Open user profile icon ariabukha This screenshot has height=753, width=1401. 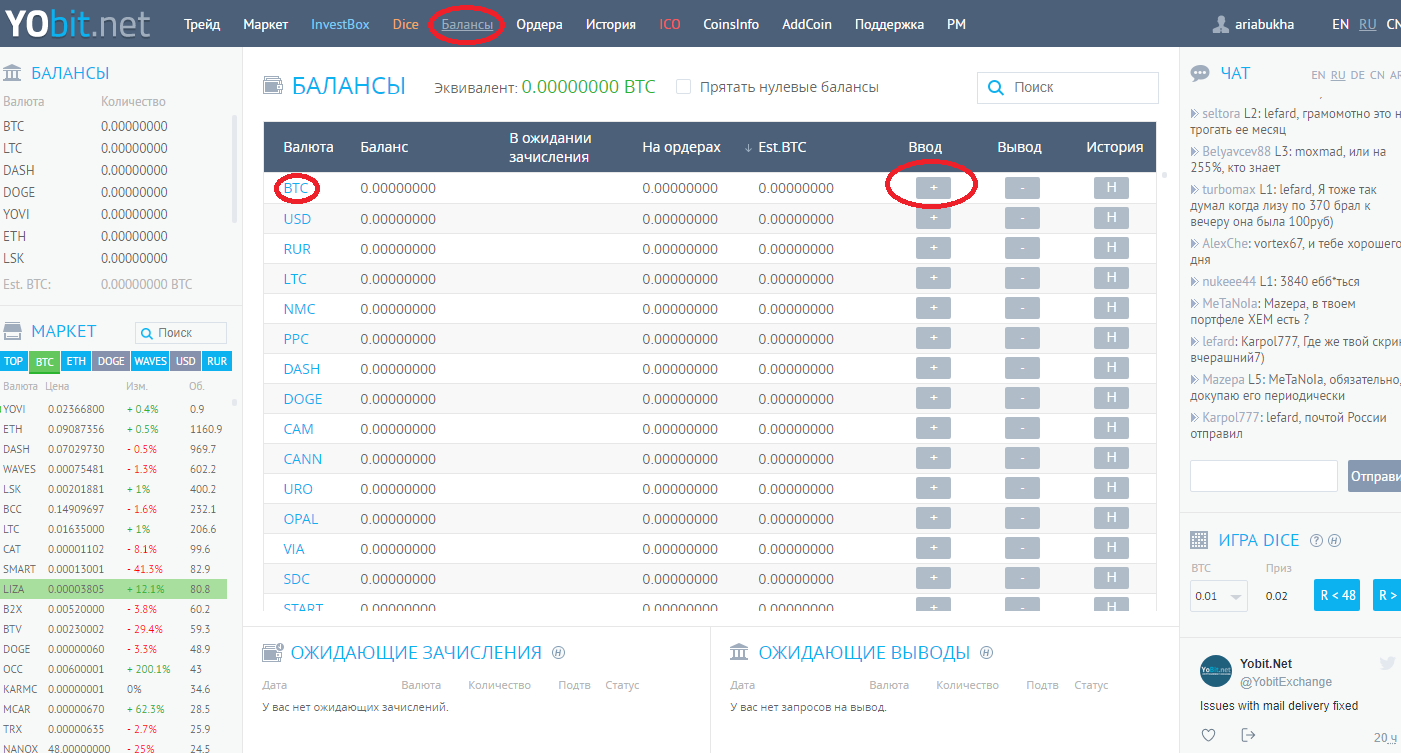pos(1221,24)
